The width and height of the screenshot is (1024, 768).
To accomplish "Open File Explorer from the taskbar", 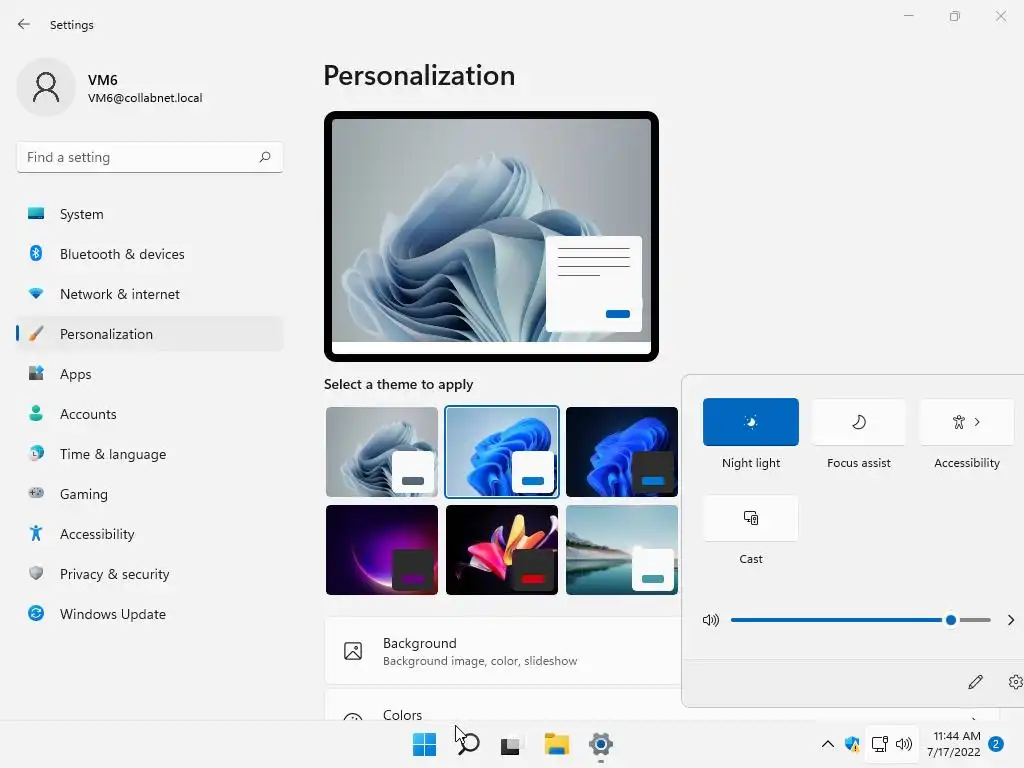I will pyautogui.click(x=556, y=744).
